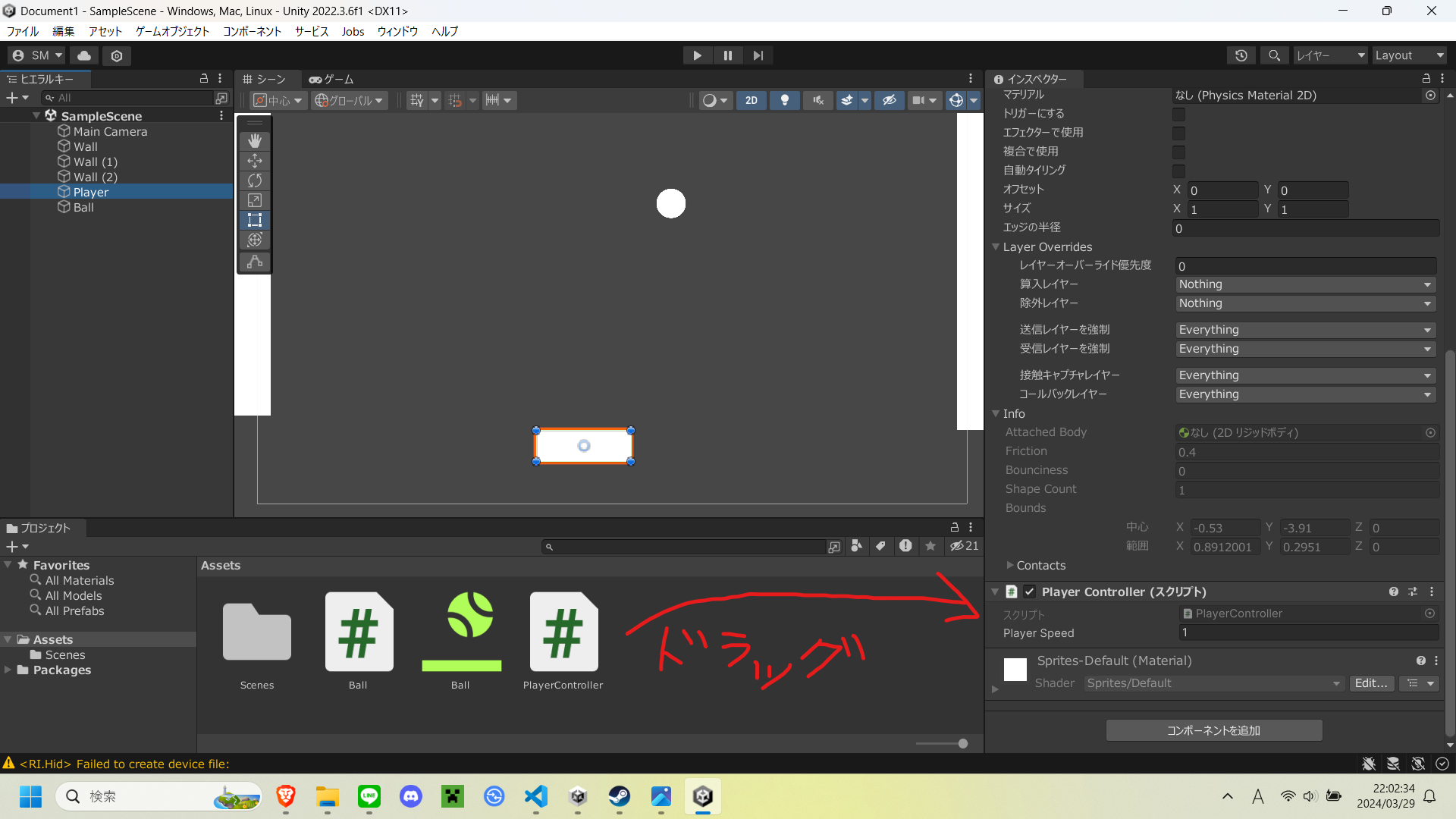
Task: Collapse the Layer Overrides section
Action: pos(996,247)
